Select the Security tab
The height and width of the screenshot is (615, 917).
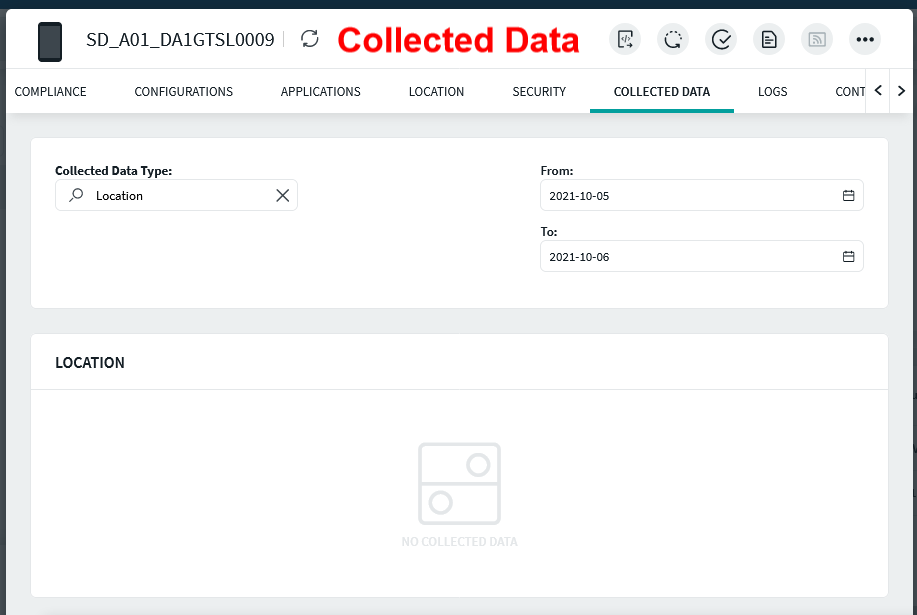point(539,92)
